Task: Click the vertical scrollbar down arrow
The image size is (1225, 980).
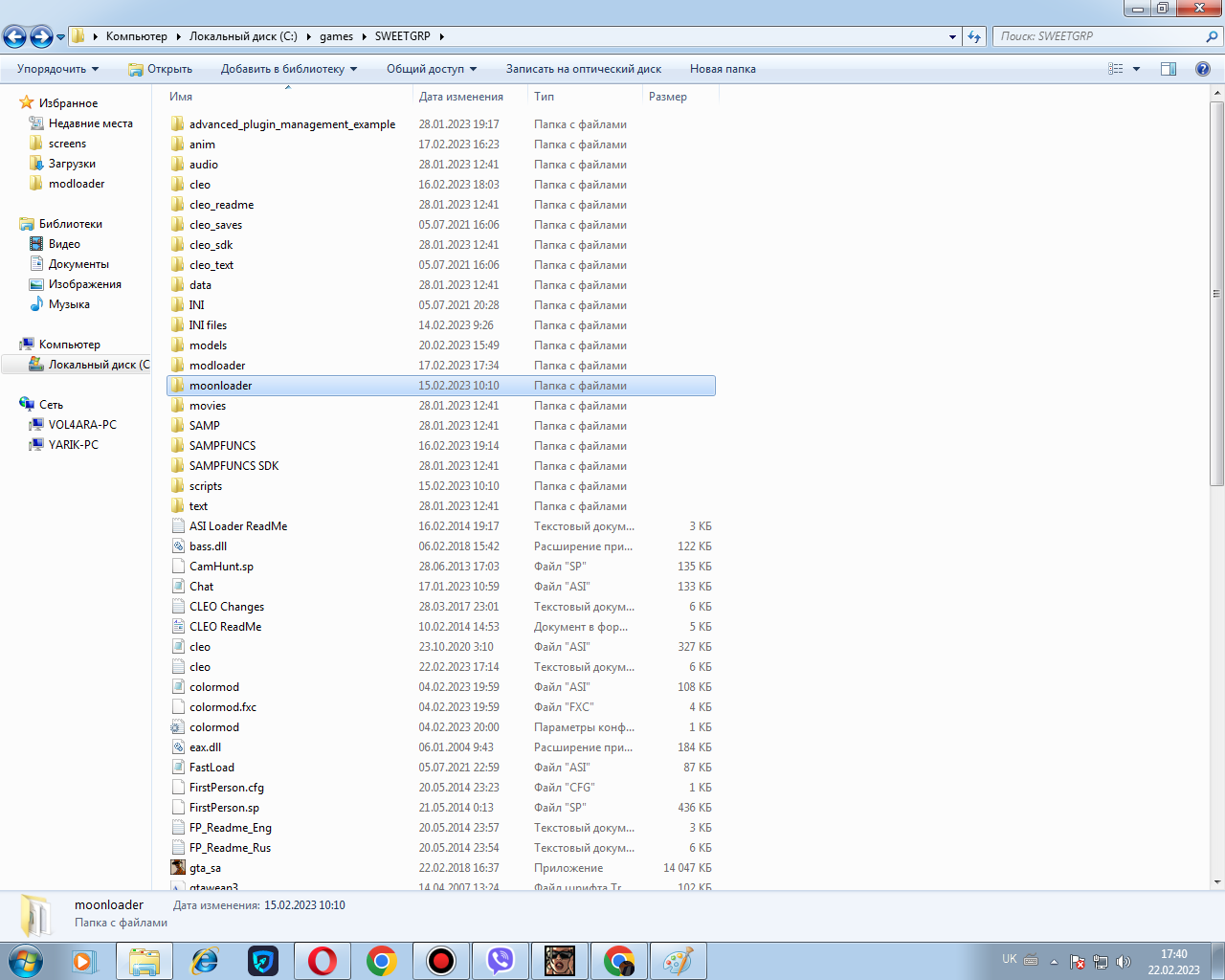Action: [1217, 881]
